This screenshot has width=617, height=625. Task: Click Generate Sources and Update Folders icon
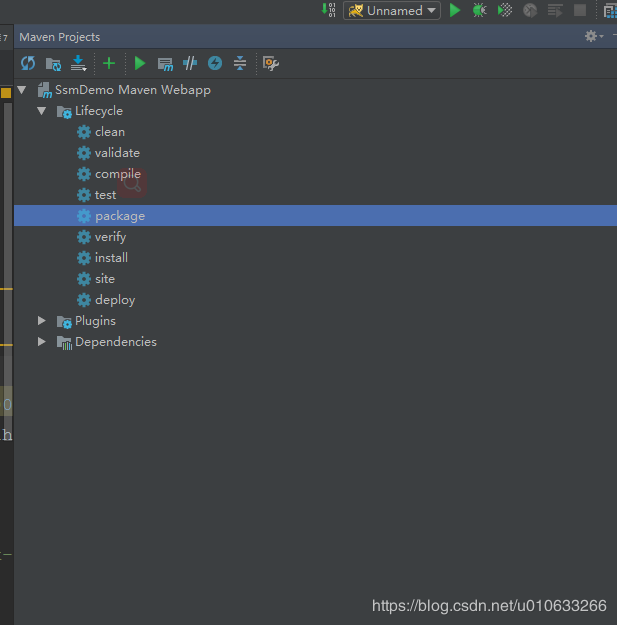coord(53,64)
